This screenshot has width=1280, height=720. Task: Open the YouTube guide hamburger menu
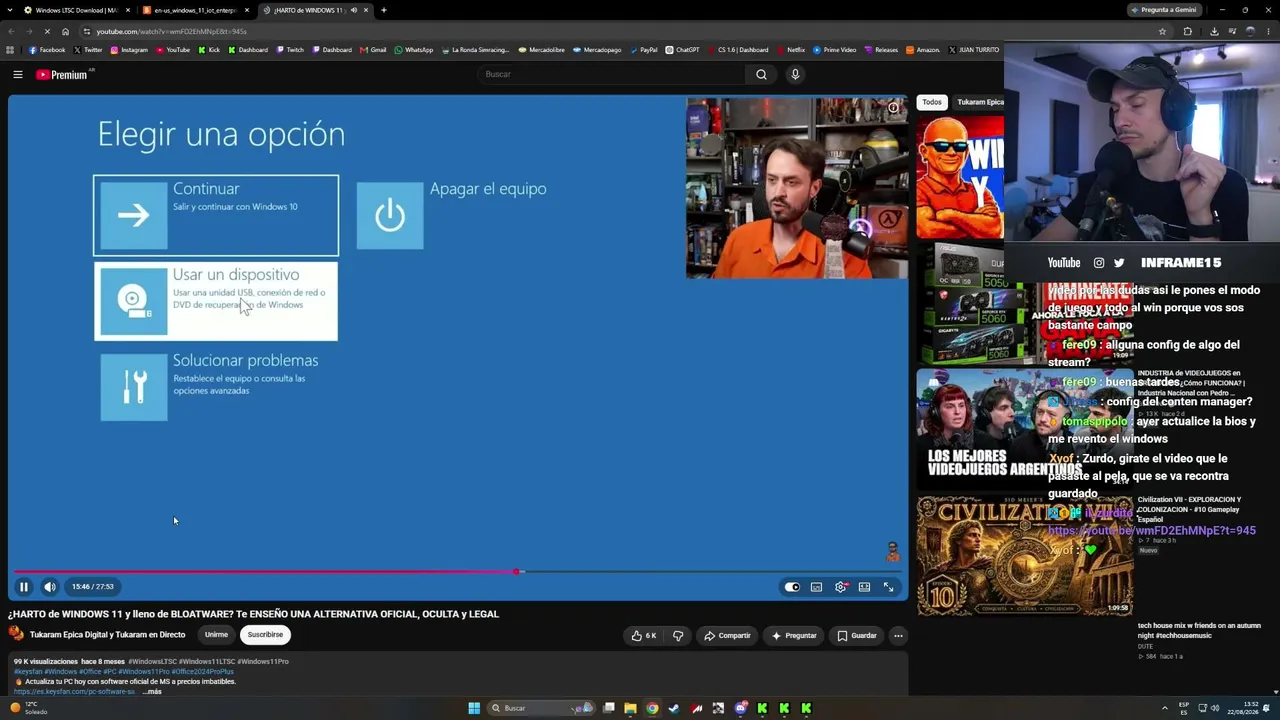click(x=18, y=74)
